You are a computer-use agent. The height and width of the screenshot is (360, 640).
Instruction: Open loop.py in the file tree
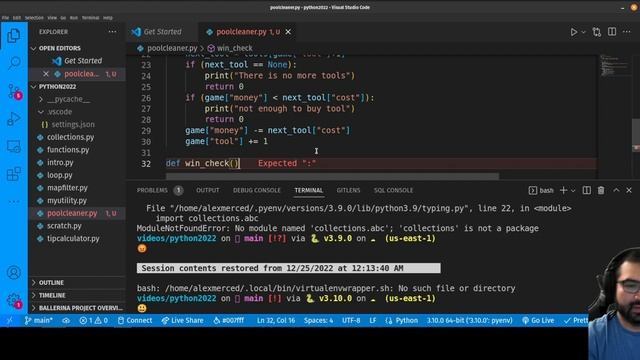coord(77,175)
